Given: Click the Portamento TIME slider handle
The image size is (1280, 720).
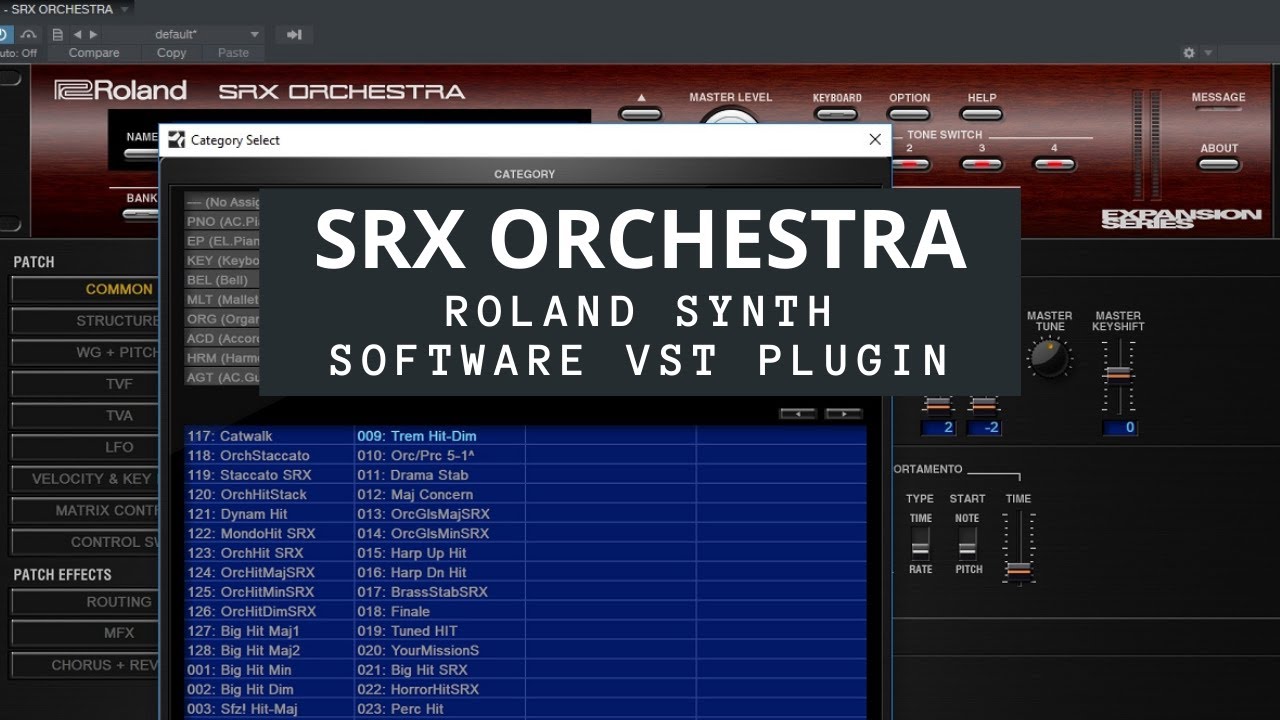Looking at the screenshot, I should (1019, 570).
